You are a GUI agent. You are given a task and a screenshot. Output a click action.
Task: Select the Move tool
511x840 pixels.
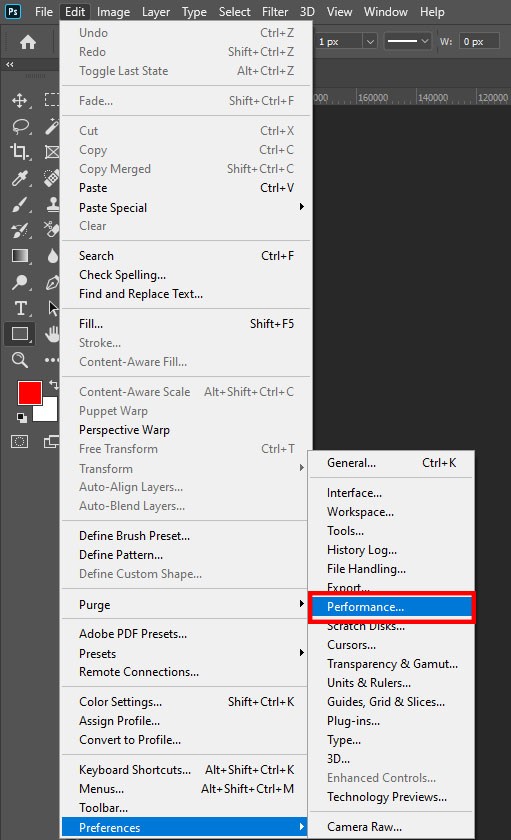(20, 100)
